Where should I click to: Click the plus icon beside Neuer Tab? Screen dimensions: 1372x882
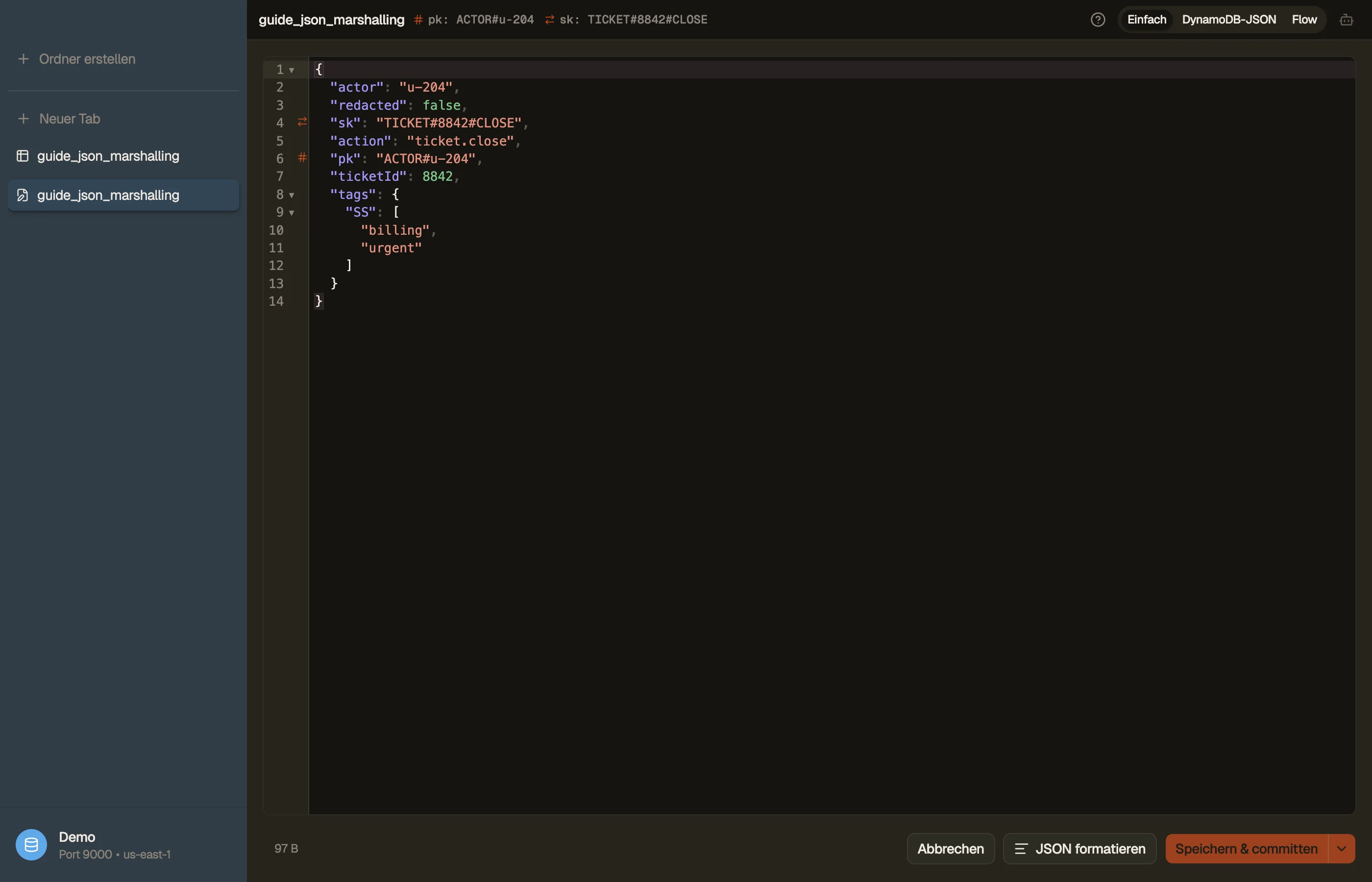(x=24, y=119)
